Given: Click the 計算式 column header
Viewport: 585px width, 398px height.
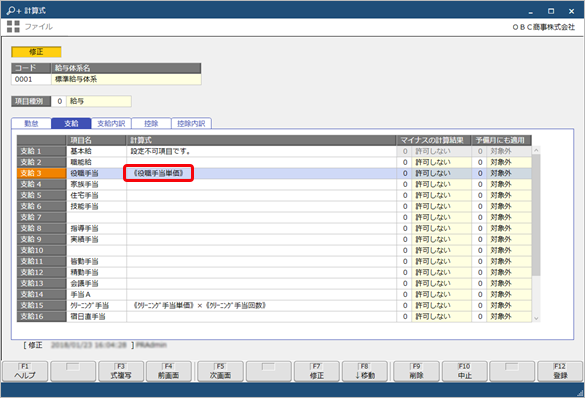Looking at the screenshot, I should [261, 140].
